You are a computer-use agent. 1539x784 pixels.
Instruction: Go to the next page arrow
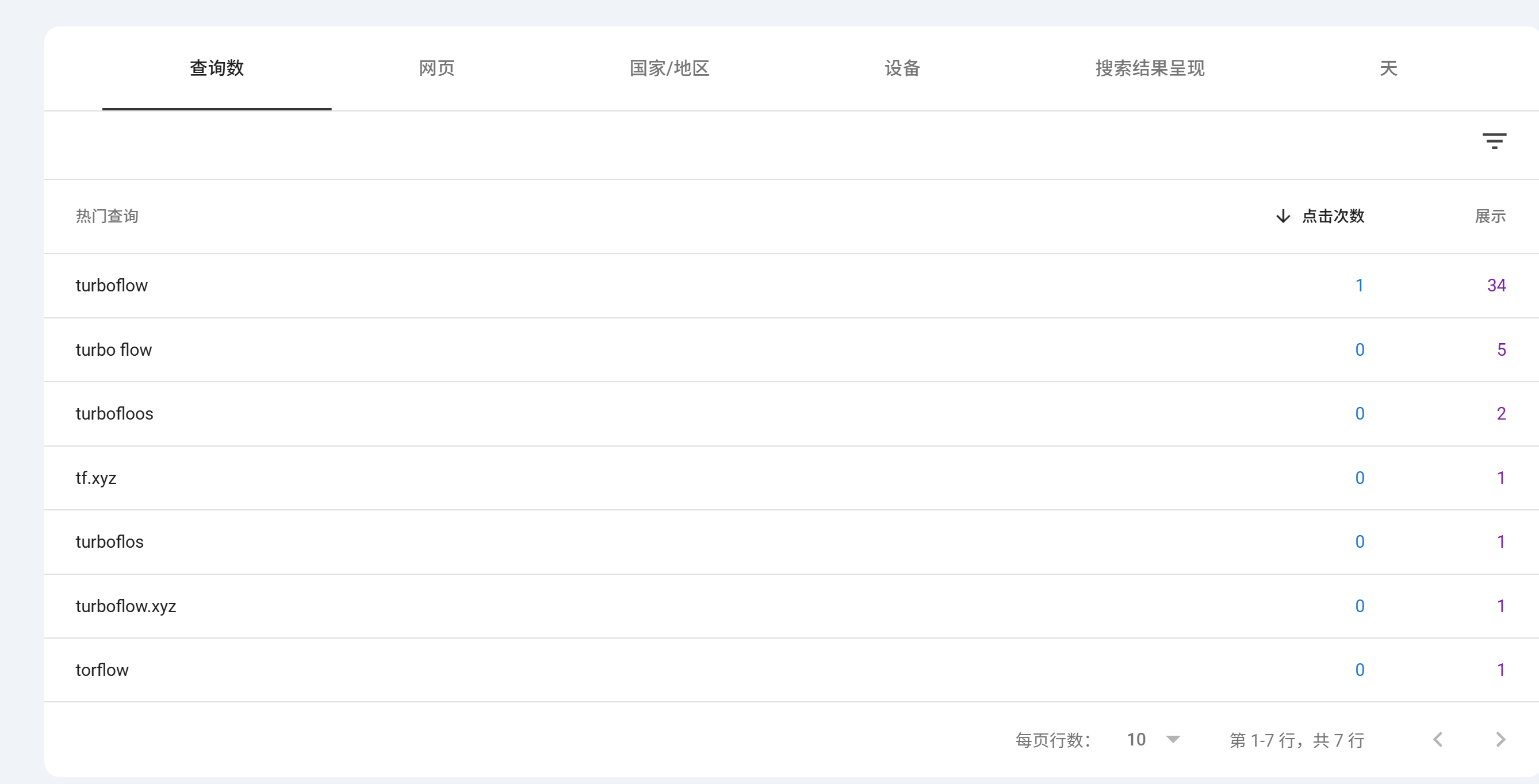point(1500,739)
